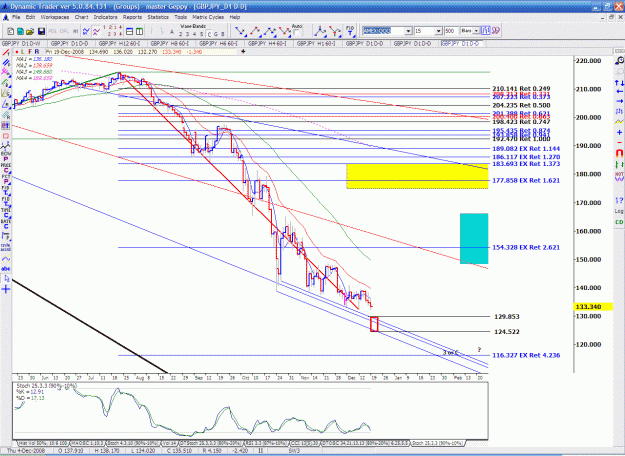Select the blue down-swing pattern tool
625x456 pixels.
click(x=241, y=31)
